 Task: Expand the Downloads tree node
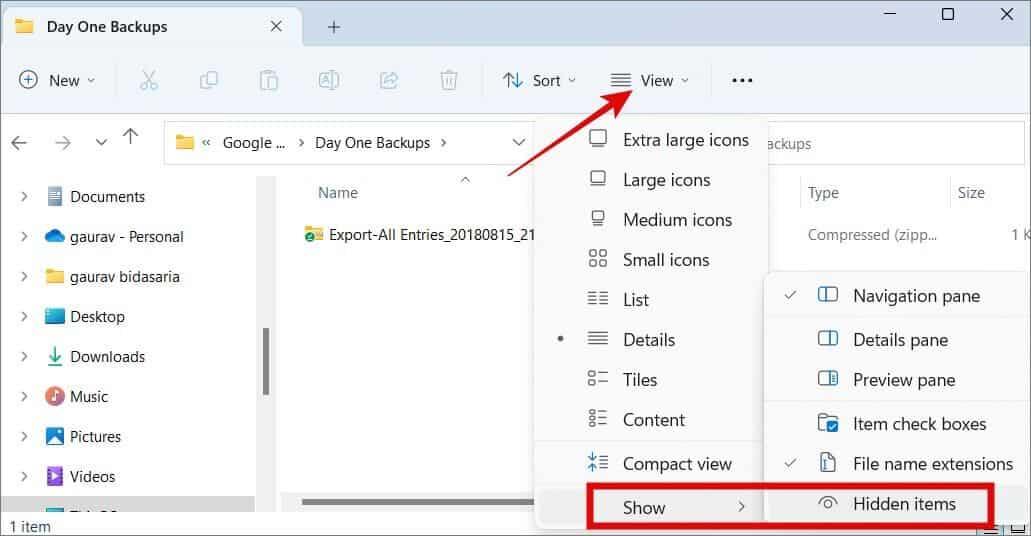pos(24,356)
